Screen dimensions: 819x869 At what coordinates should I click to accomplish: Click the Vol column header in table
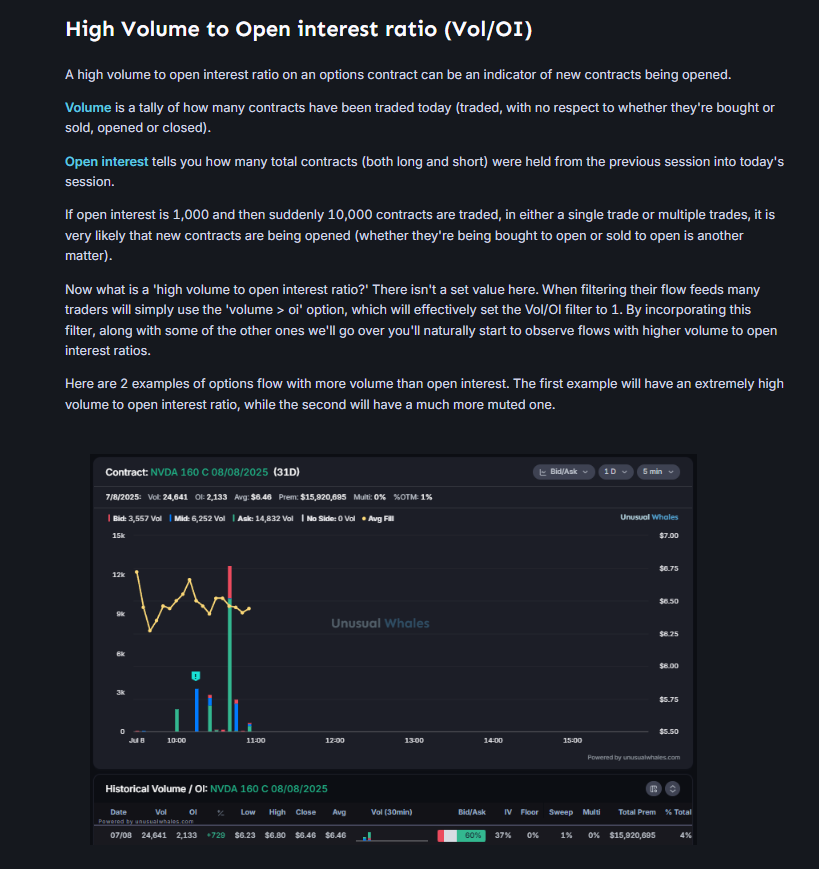pyautogui.click(x=161, y=812)
